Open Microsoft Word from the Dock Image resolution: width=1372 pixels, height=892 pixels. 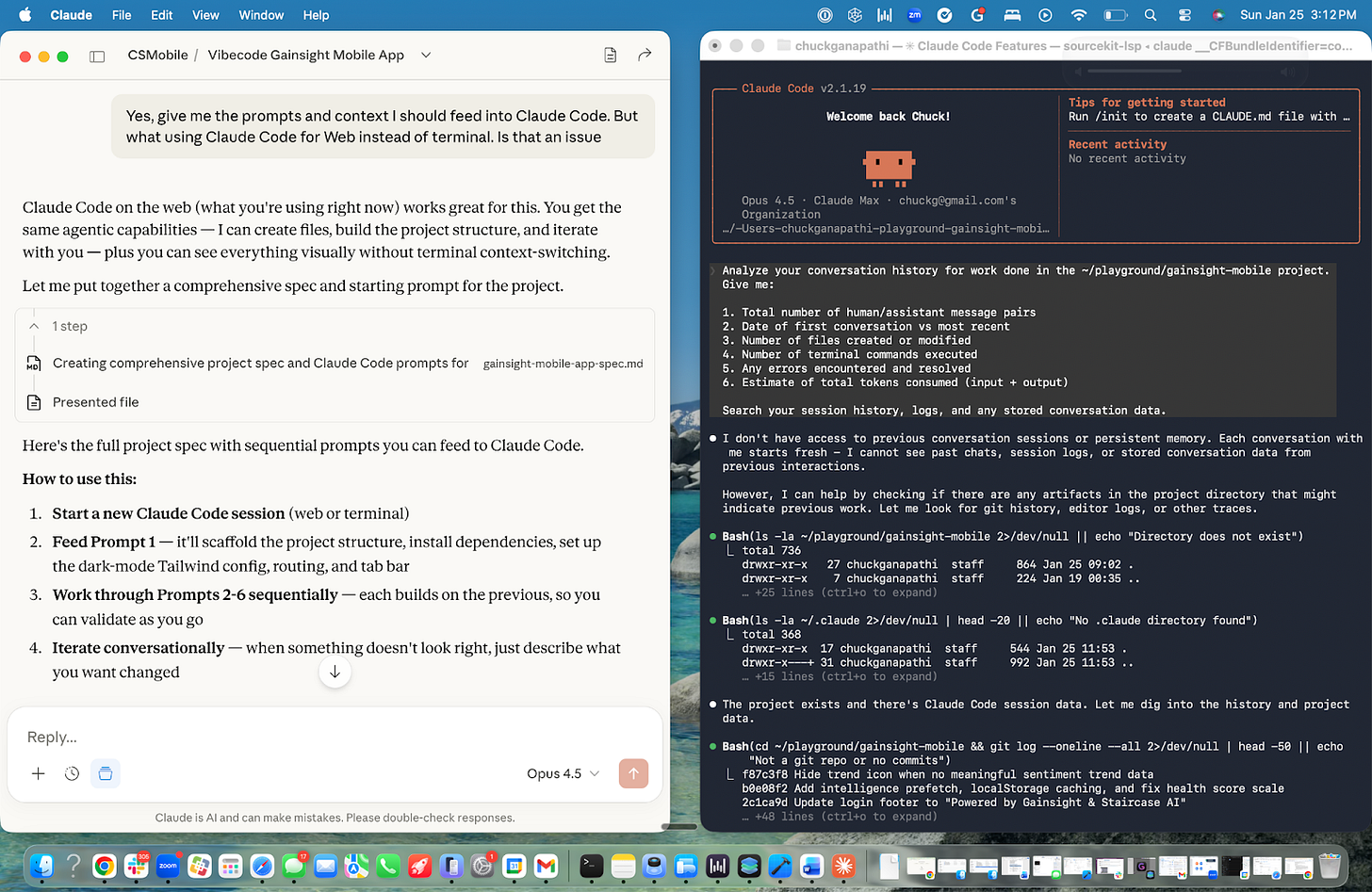[811, 866]
